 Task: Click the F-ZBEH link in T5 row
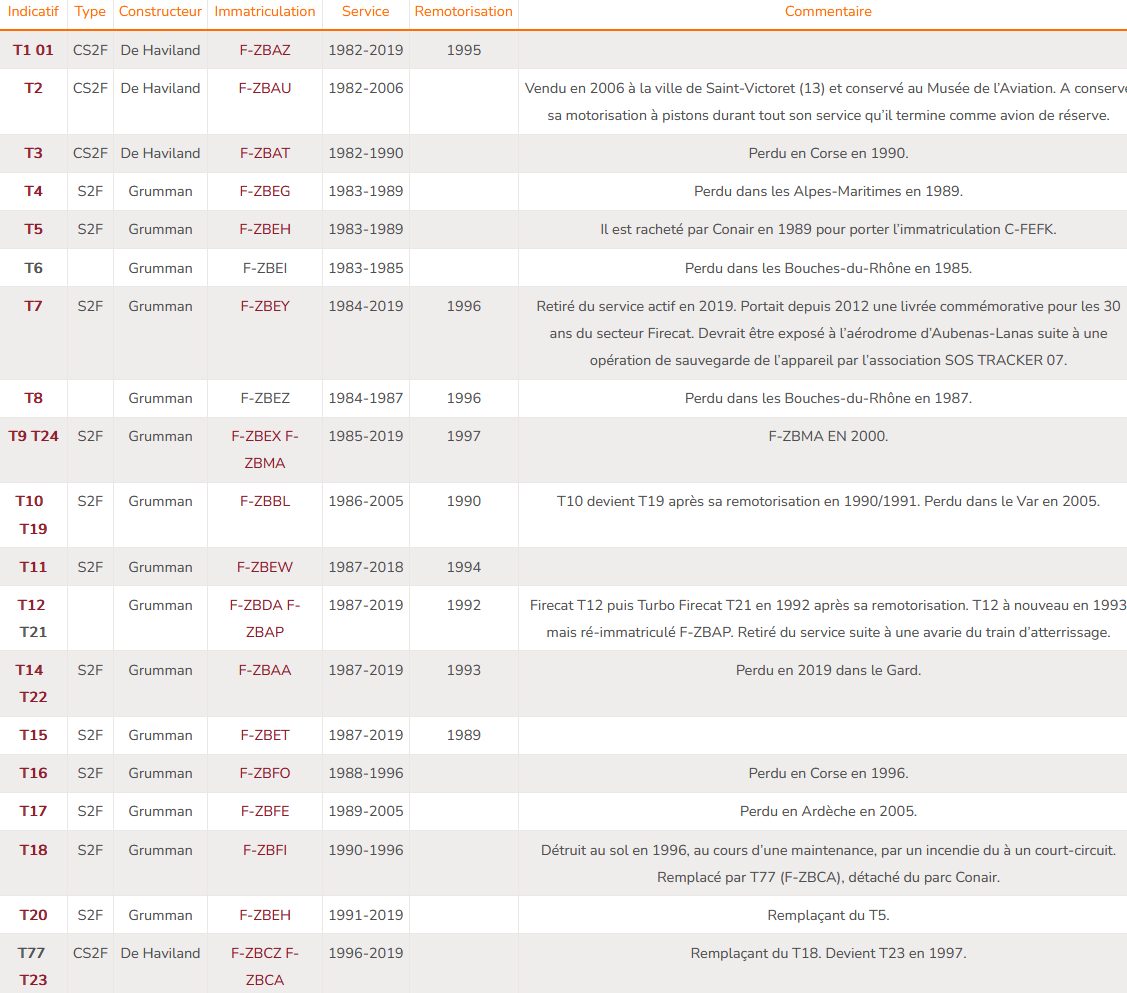coord(264,229)
